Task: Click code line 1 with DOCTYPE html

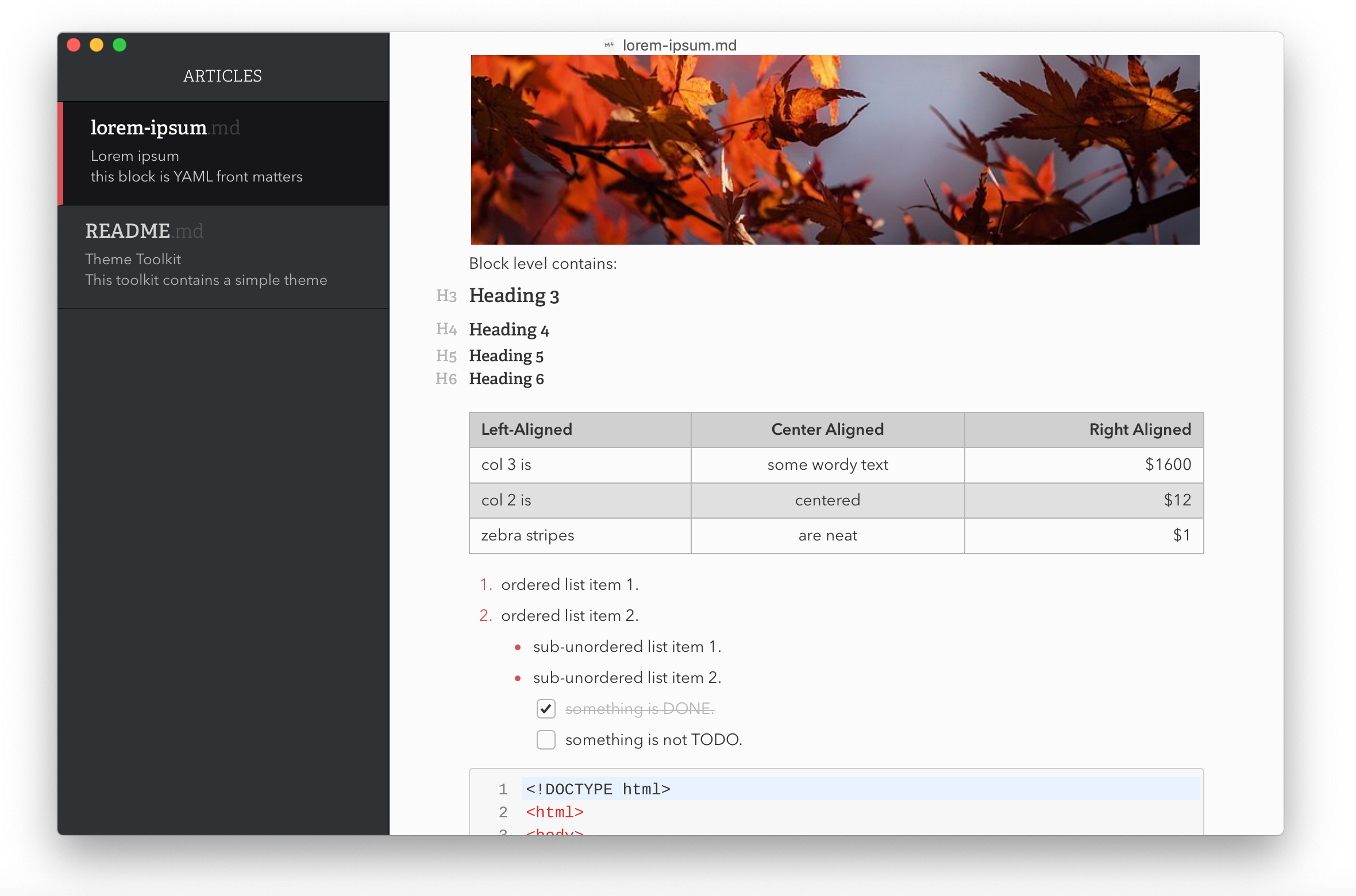Action: coord(598,789)
